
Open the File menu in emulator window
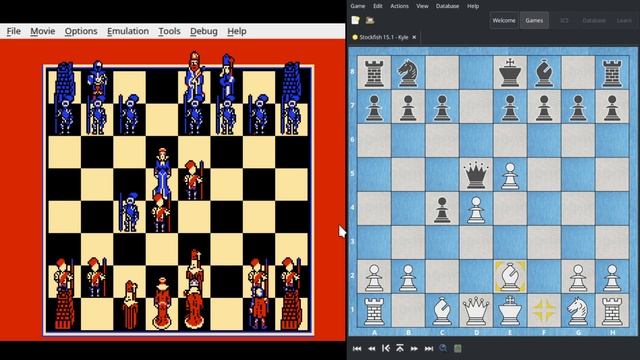(13, 31)
